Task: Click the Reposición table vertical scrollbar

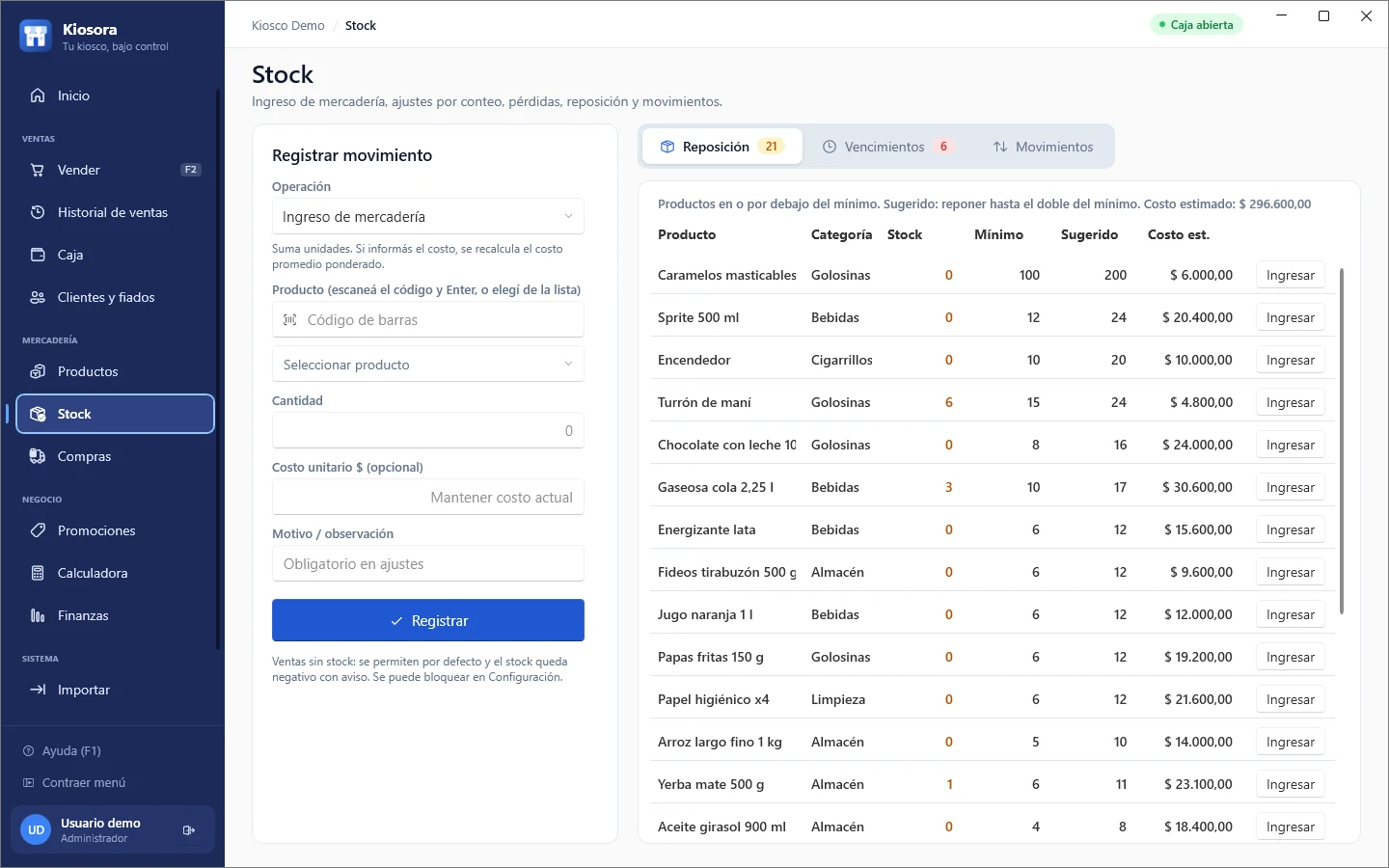Action: (x=1341, y=441)
